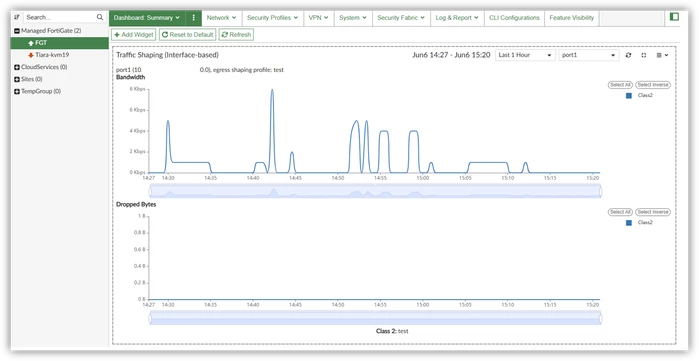Open the dashboard three-dot options menu
699x361 pixels.
193,18
